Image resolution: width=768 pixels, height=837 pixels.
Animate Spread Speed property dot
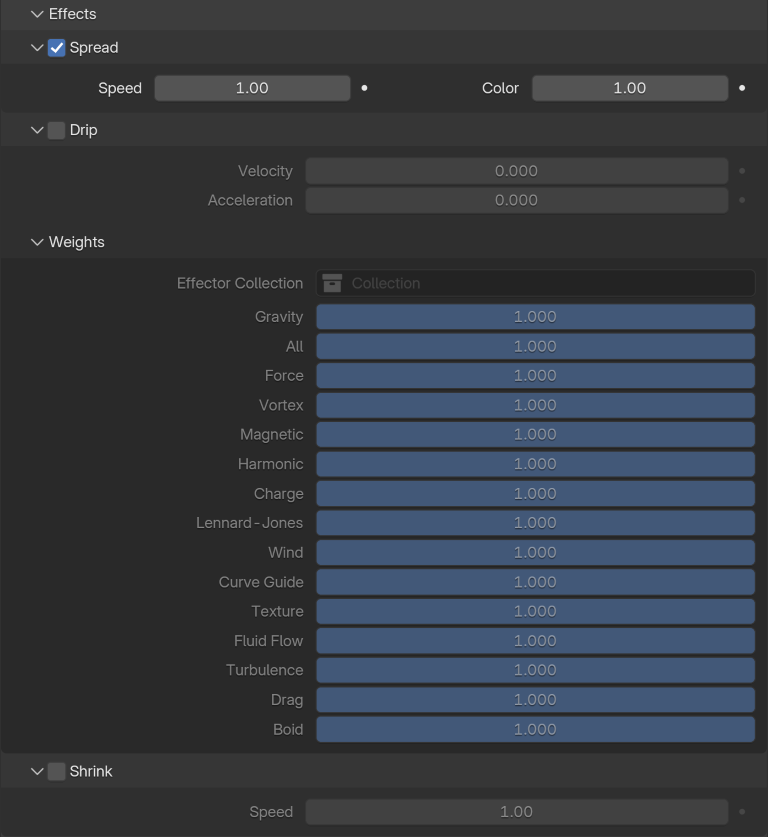pyautogui.click(x=365, y=88)
